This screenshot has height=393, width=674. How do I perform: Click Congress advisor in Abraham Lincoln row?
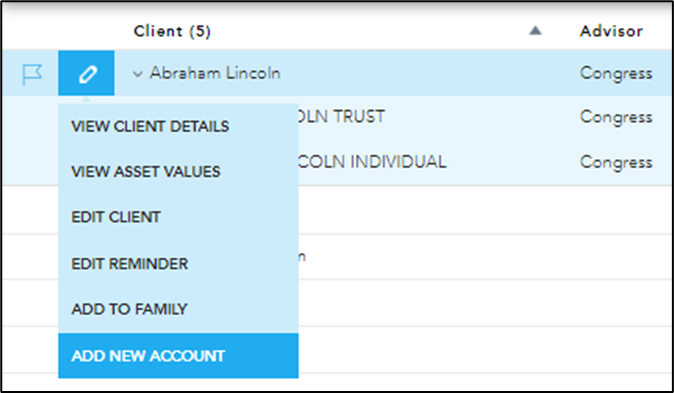point(616,74)
